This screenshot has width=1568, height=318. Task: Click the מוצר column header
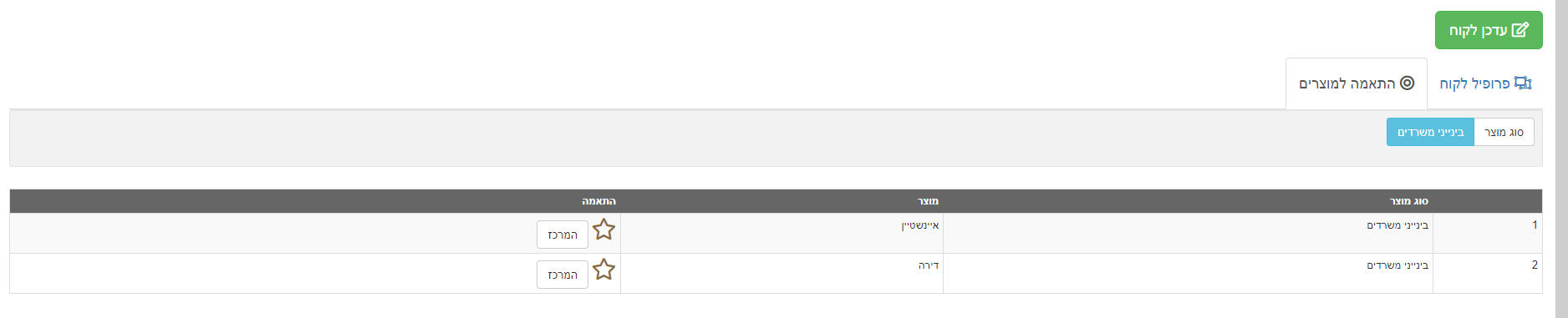click(x=928, y=201)
